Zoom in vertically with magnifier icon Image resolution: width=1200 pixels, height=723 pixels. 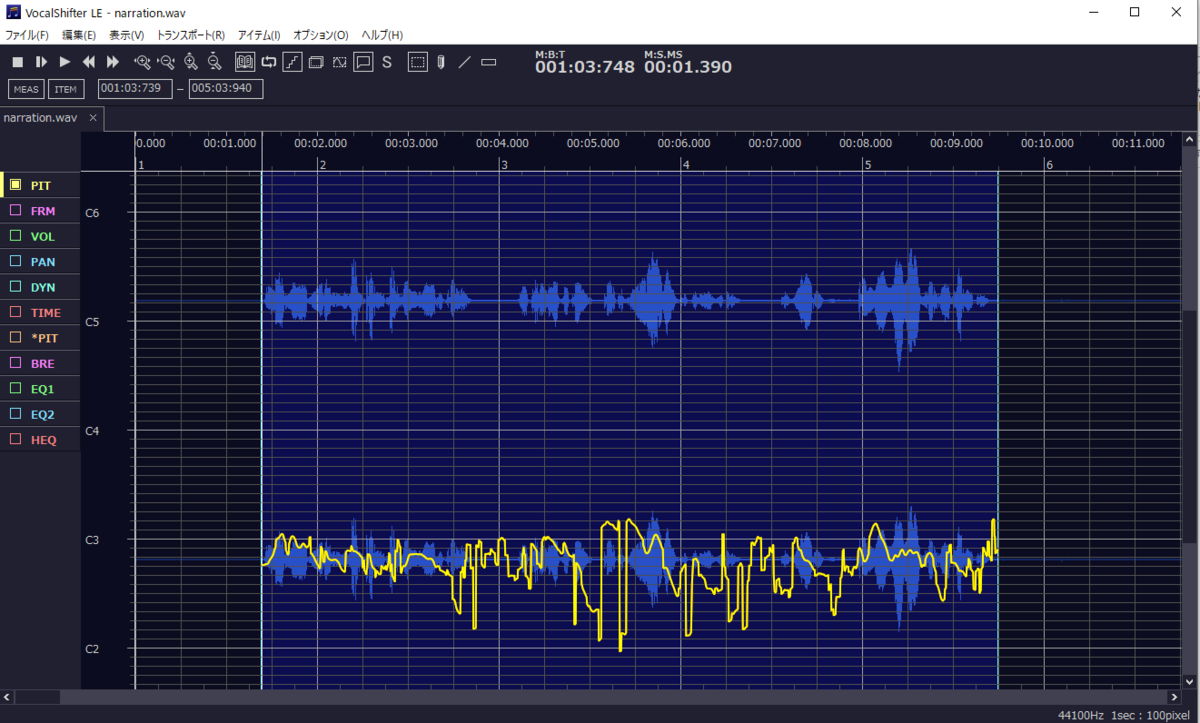point(190,62)
